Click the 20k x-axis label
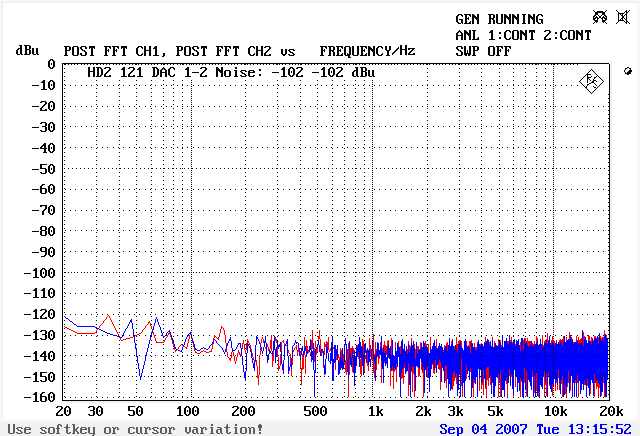The width and height of the screenshot is (640, 436). pos(611,411)
